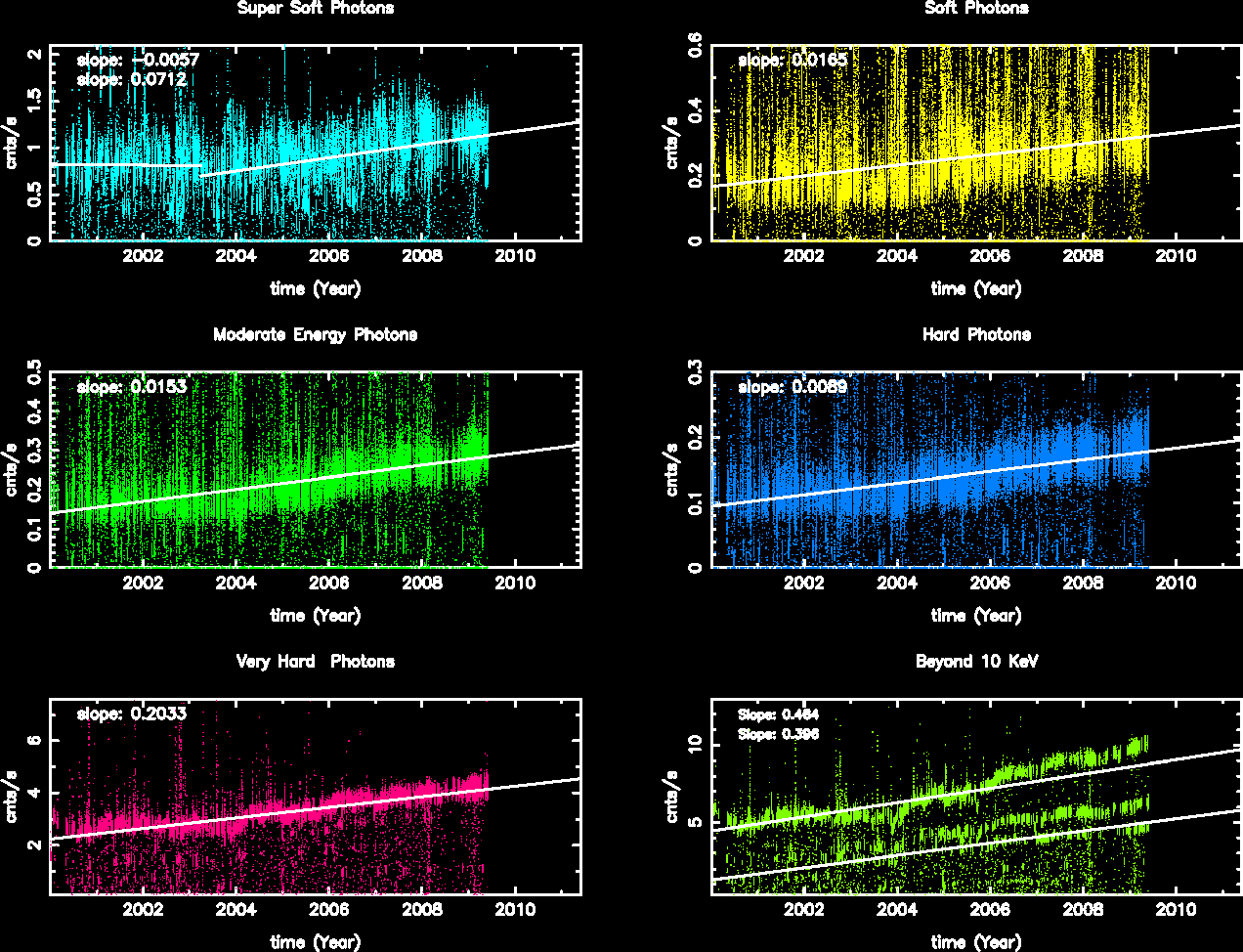Click the slope -0.0057 label
Viewport: 1243px width, 952px height.
(x=138, y=60)
